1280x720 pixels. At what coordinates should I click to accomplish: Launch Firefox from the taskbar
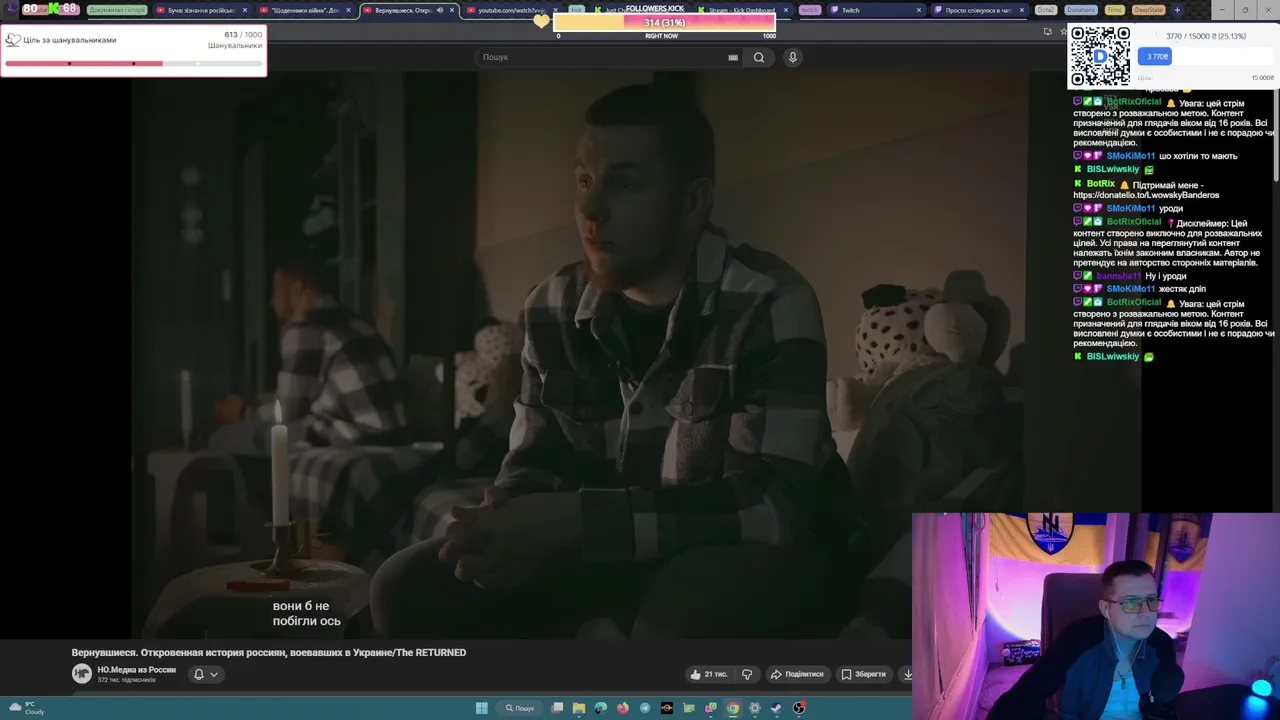tap(623, 708)
